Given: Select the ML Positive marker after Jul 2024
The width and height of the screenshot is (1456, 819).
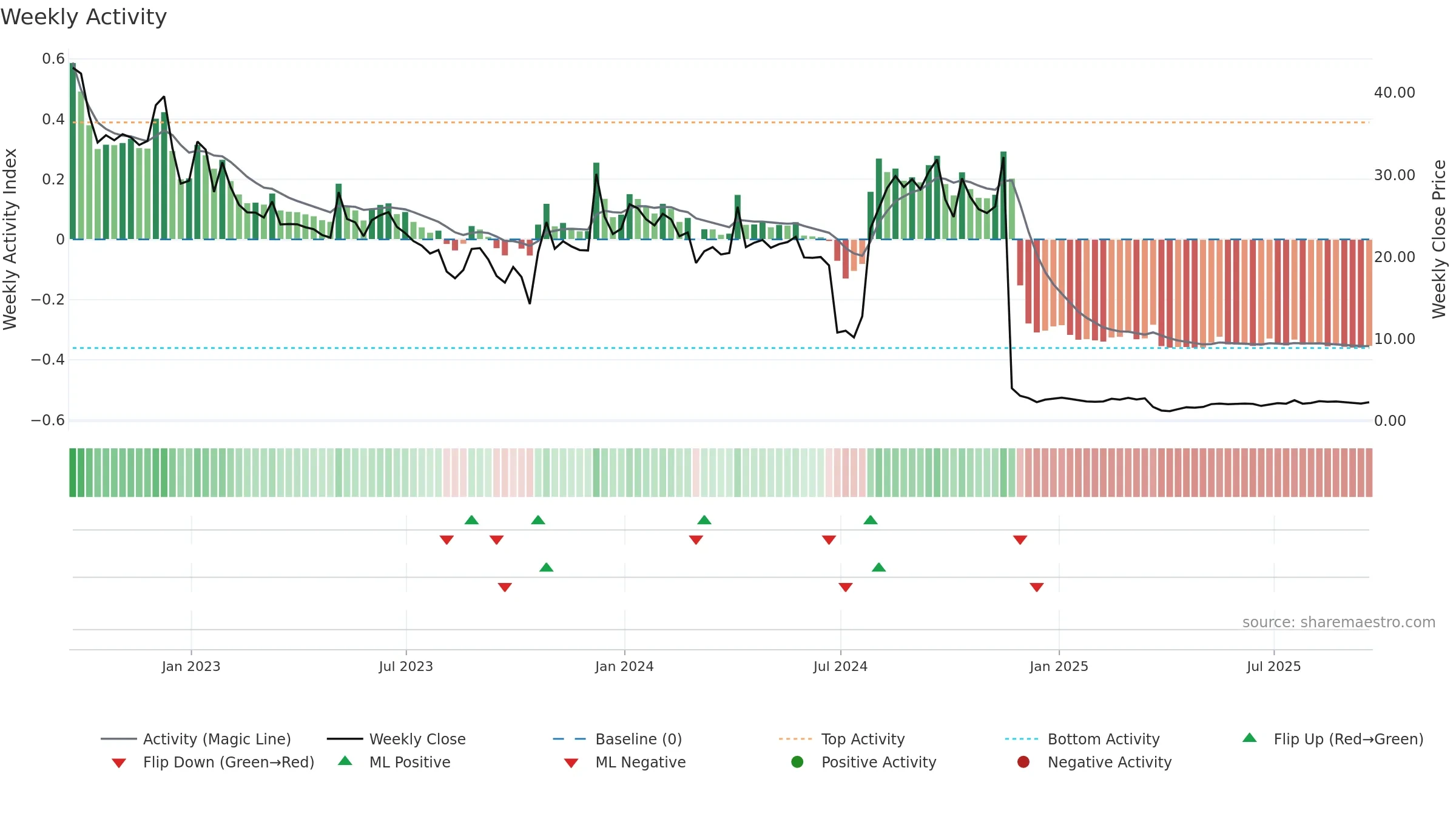Looking at the screenshot, I should coord(878,567).
